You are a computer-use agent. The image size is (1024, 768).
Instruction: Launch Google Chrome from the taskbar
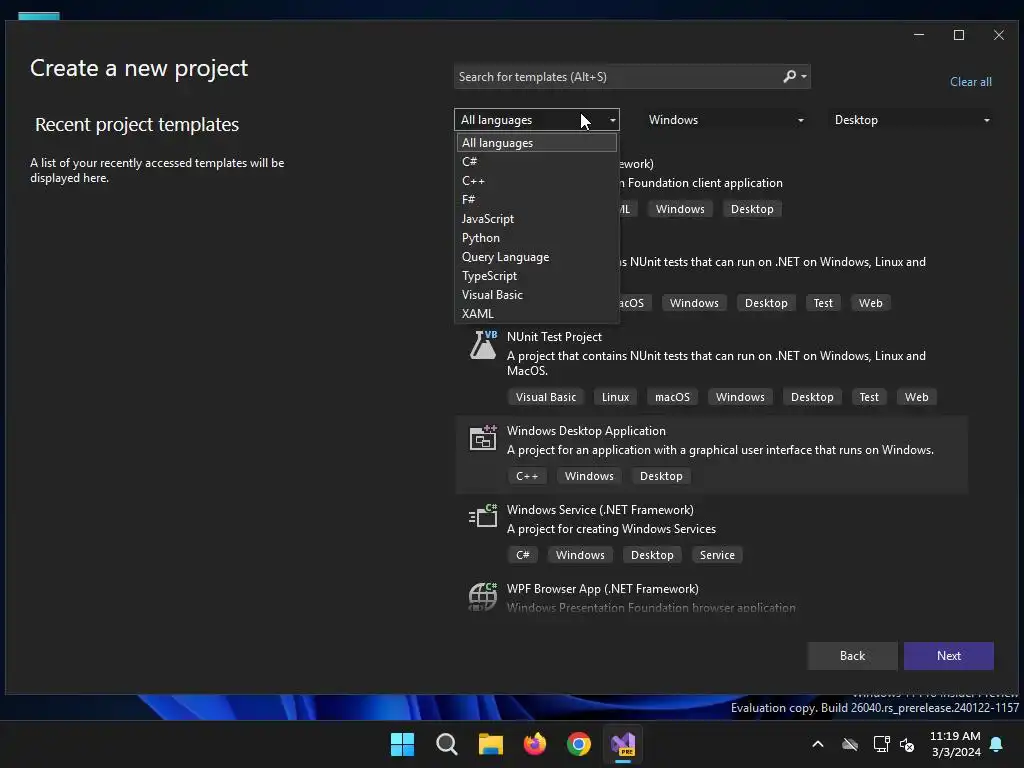(x=579, y=744)
